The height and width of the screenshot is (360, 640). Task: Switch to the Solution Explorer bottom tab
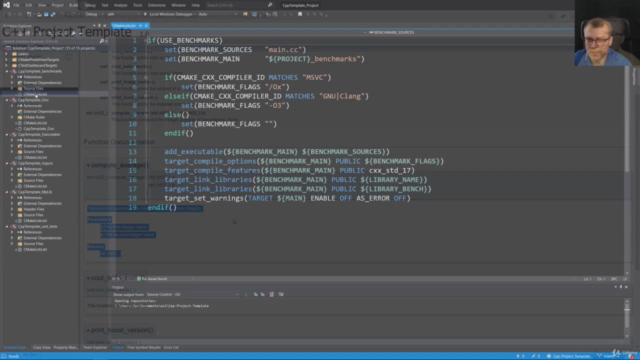click(15, 348)
